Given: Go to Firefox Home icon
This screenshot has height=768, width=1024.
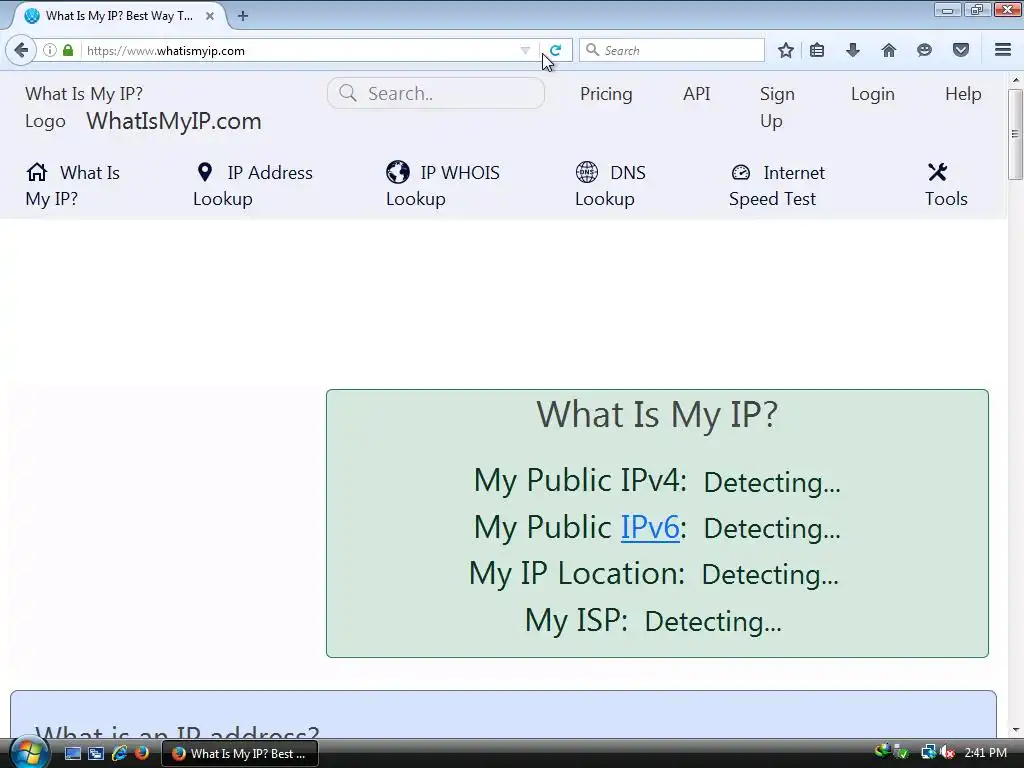Looking at the screenshot, I should tap(888, 50).
